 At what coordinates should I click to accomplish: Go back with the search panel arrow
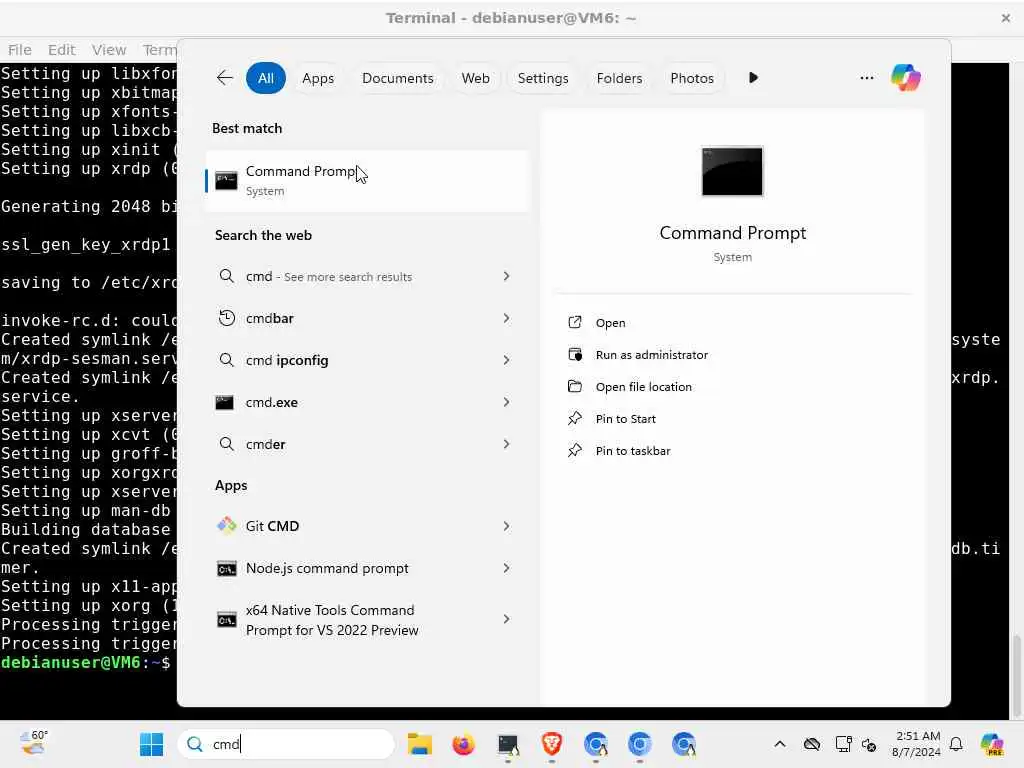point(225,78)
